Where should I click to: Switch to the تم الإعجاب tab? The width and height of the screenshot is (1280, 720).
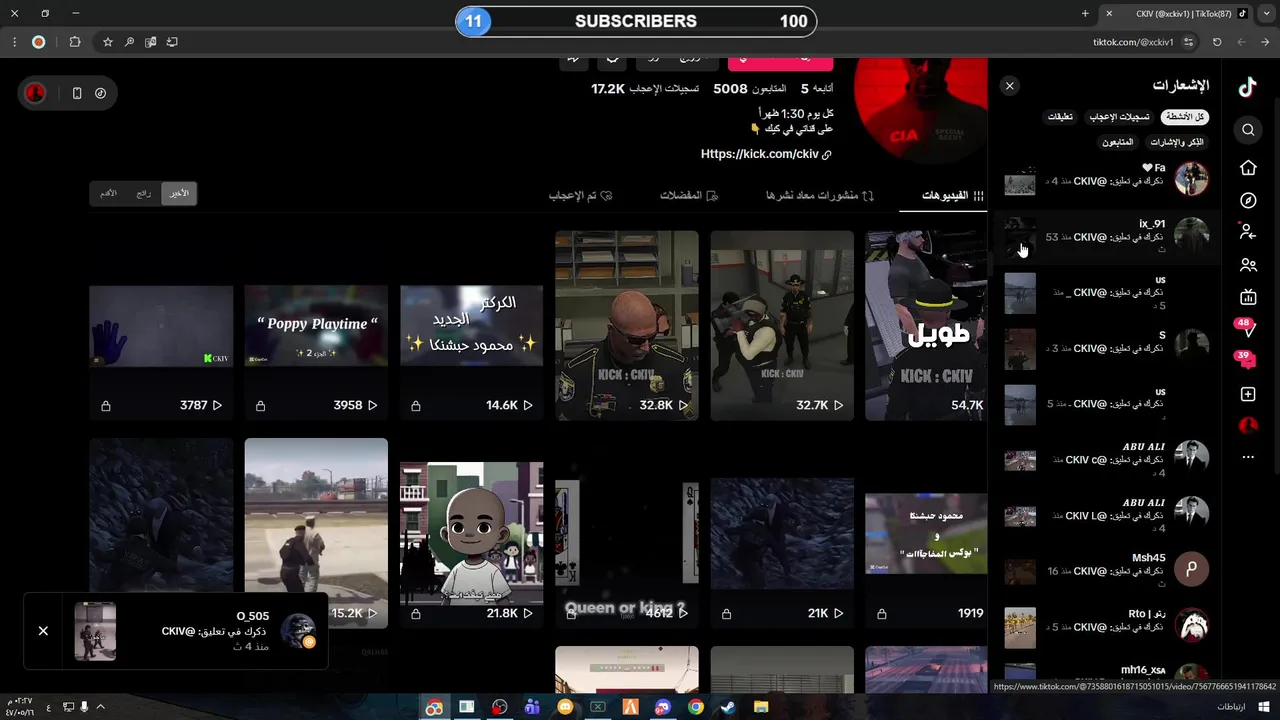(580, 195)
